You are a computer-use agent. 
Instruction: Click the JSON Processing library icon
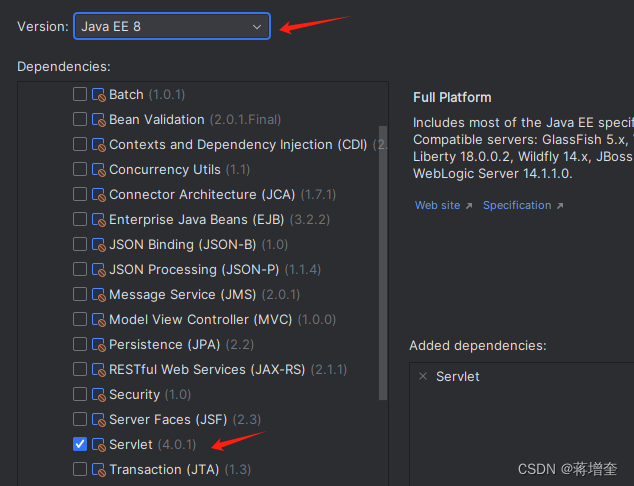(x=99, y=270)
